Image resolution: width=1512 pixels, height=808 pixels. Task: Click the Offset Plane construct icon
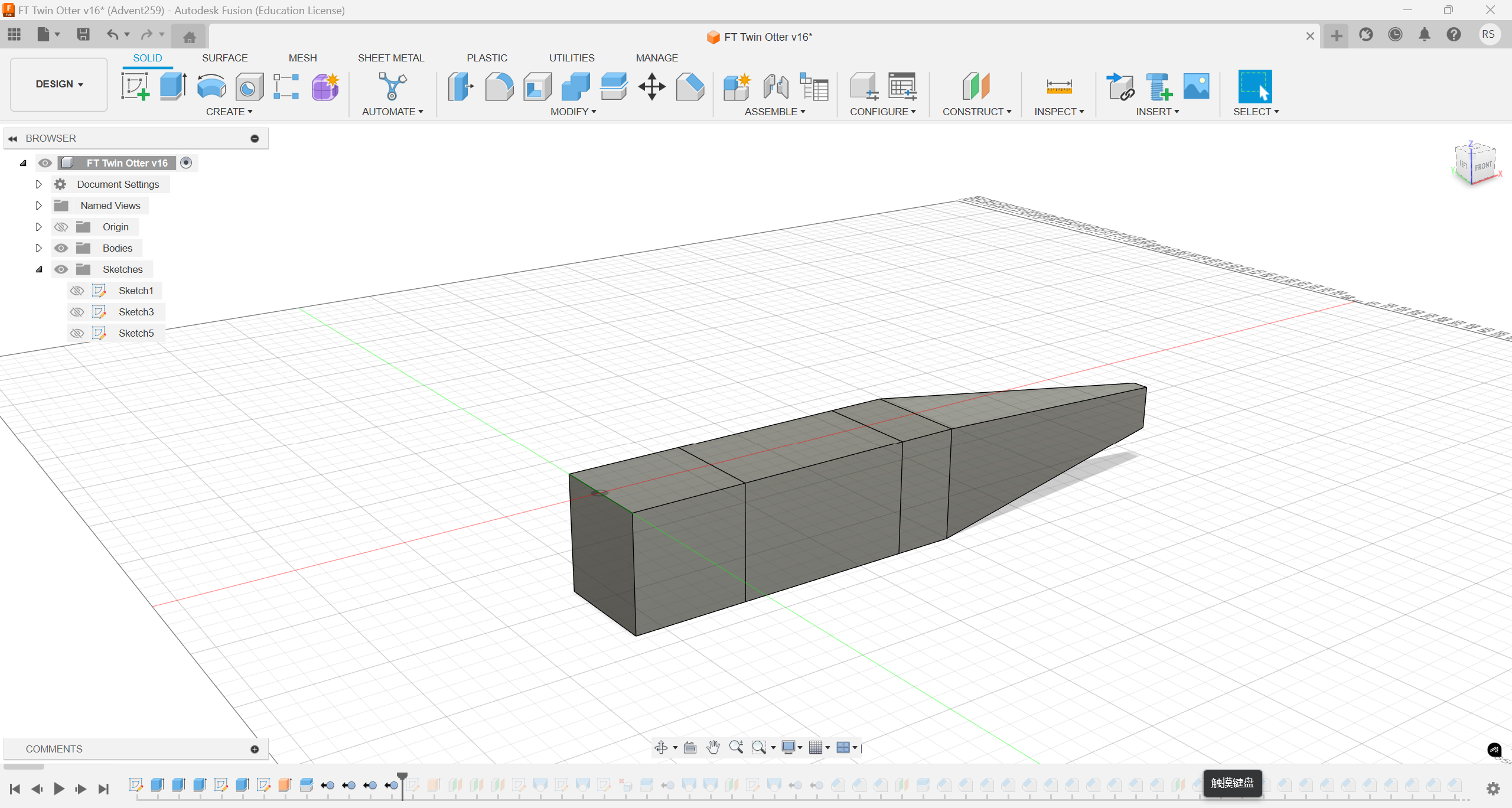(x=976, y=87)
